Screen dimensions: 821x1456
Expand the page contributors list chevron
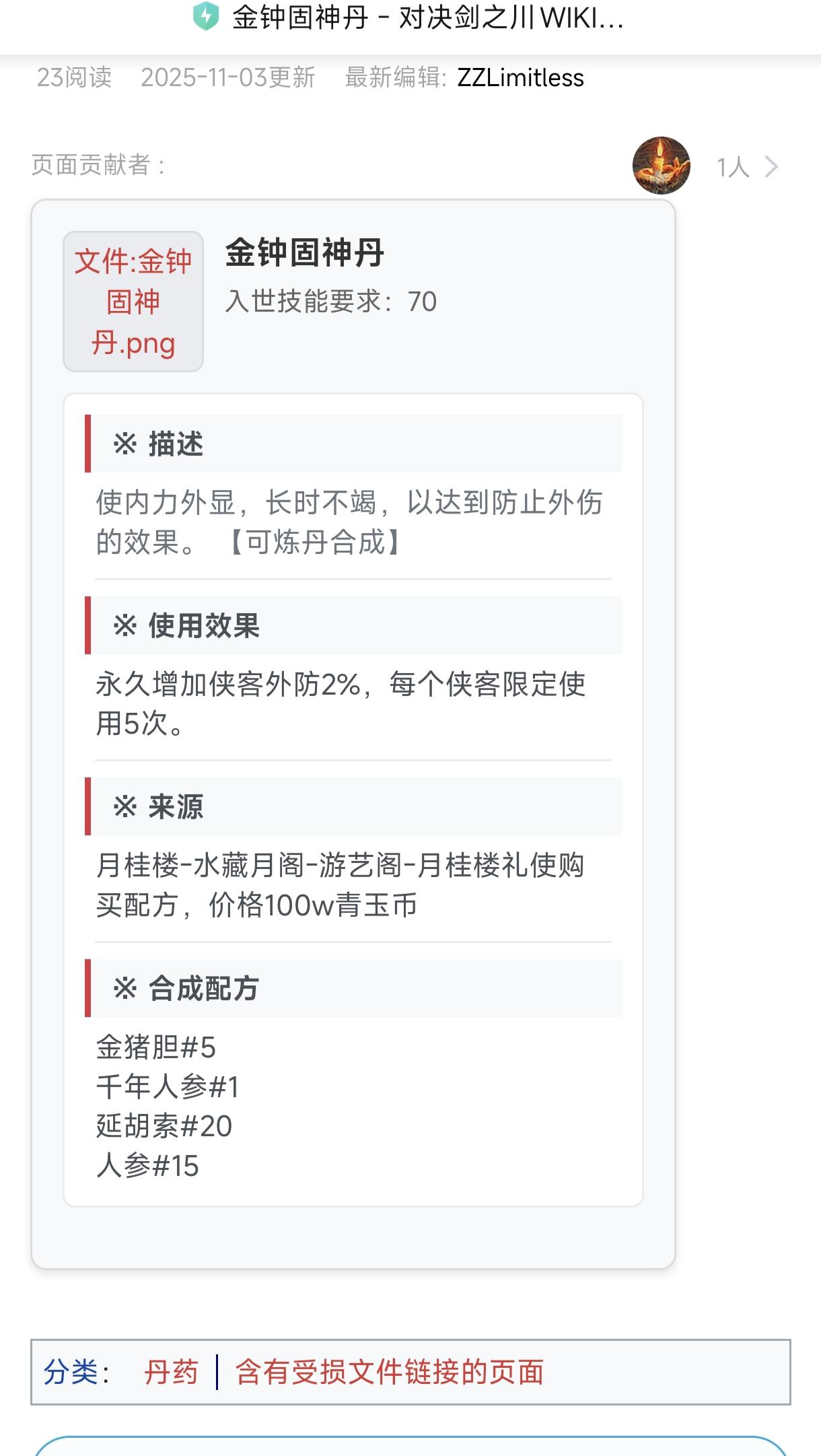[771, 166]
